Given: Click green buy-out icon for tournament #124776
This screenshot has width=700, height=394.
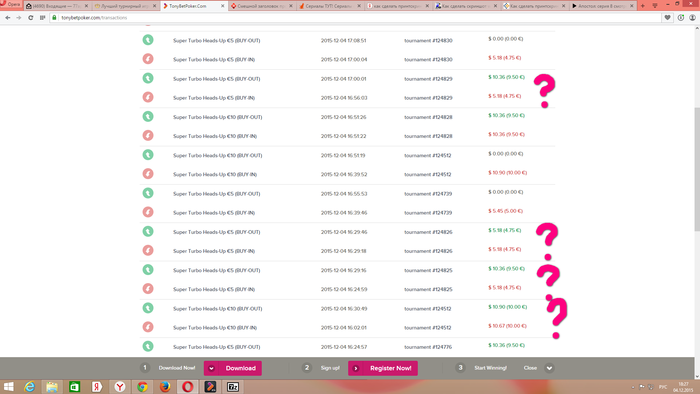Looking at the screenshot, I should (x=148, y=346).
